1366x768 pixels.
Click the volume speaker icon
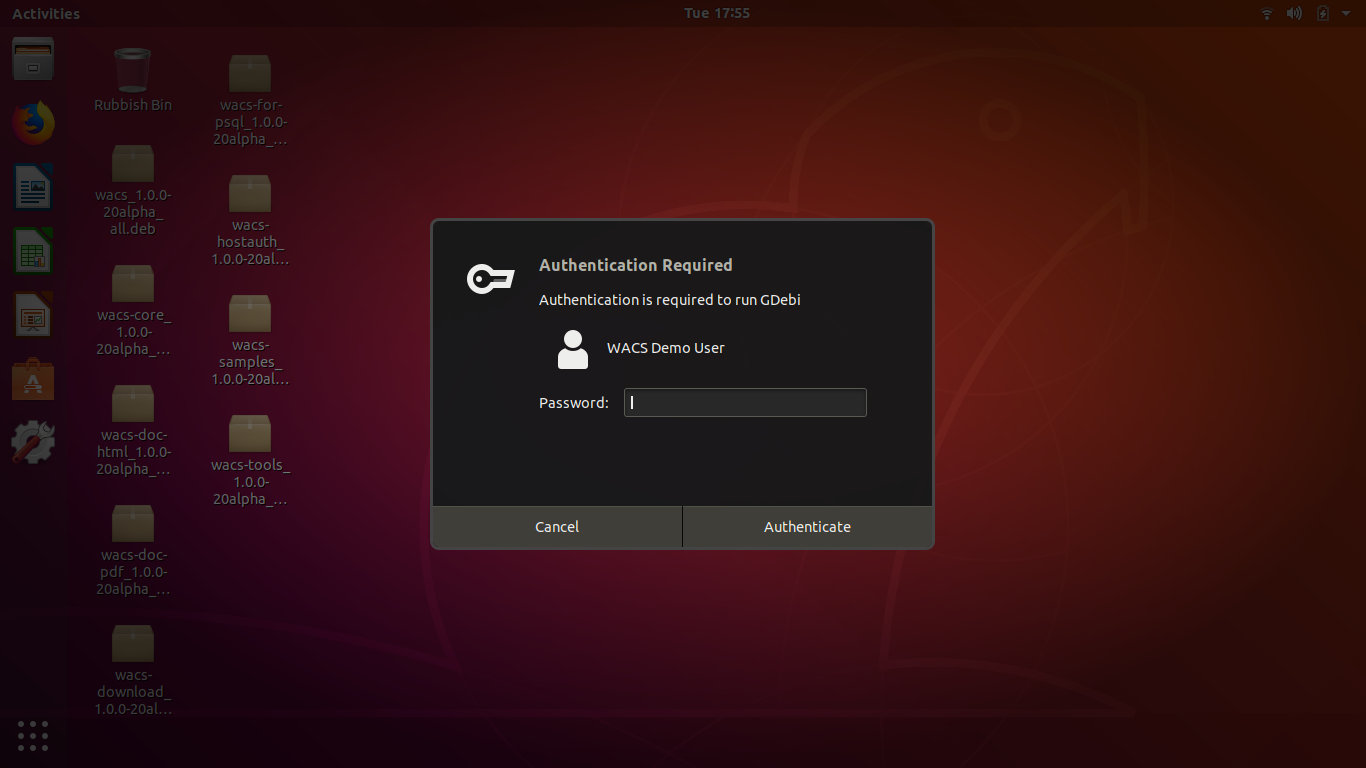pos(1294,13)
